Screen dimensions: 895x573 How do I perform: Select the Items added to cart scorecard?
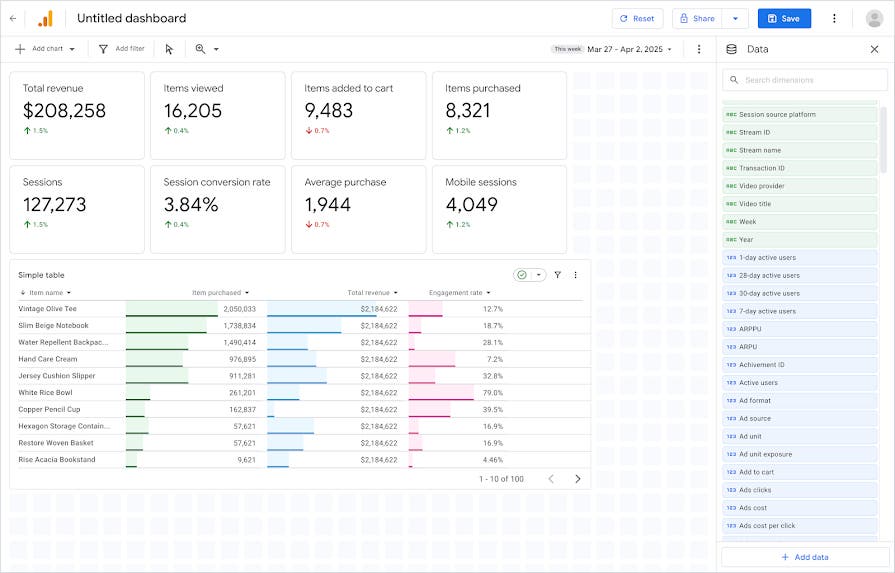pos(358,115)
